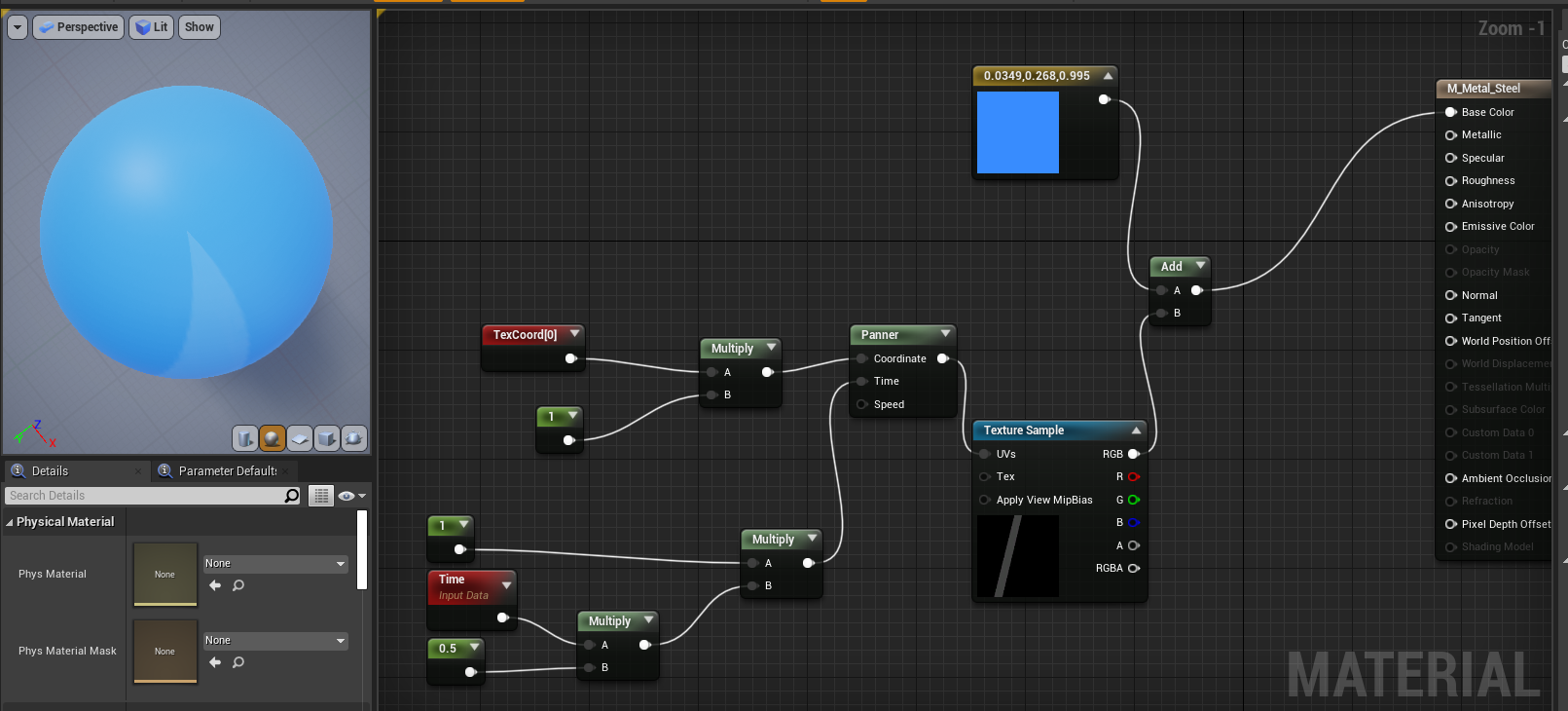Image resolution: width=1568 pixels, height=711 pixels.
Task: Click the Base Color input pin
Action: [x=1451, y=112]
